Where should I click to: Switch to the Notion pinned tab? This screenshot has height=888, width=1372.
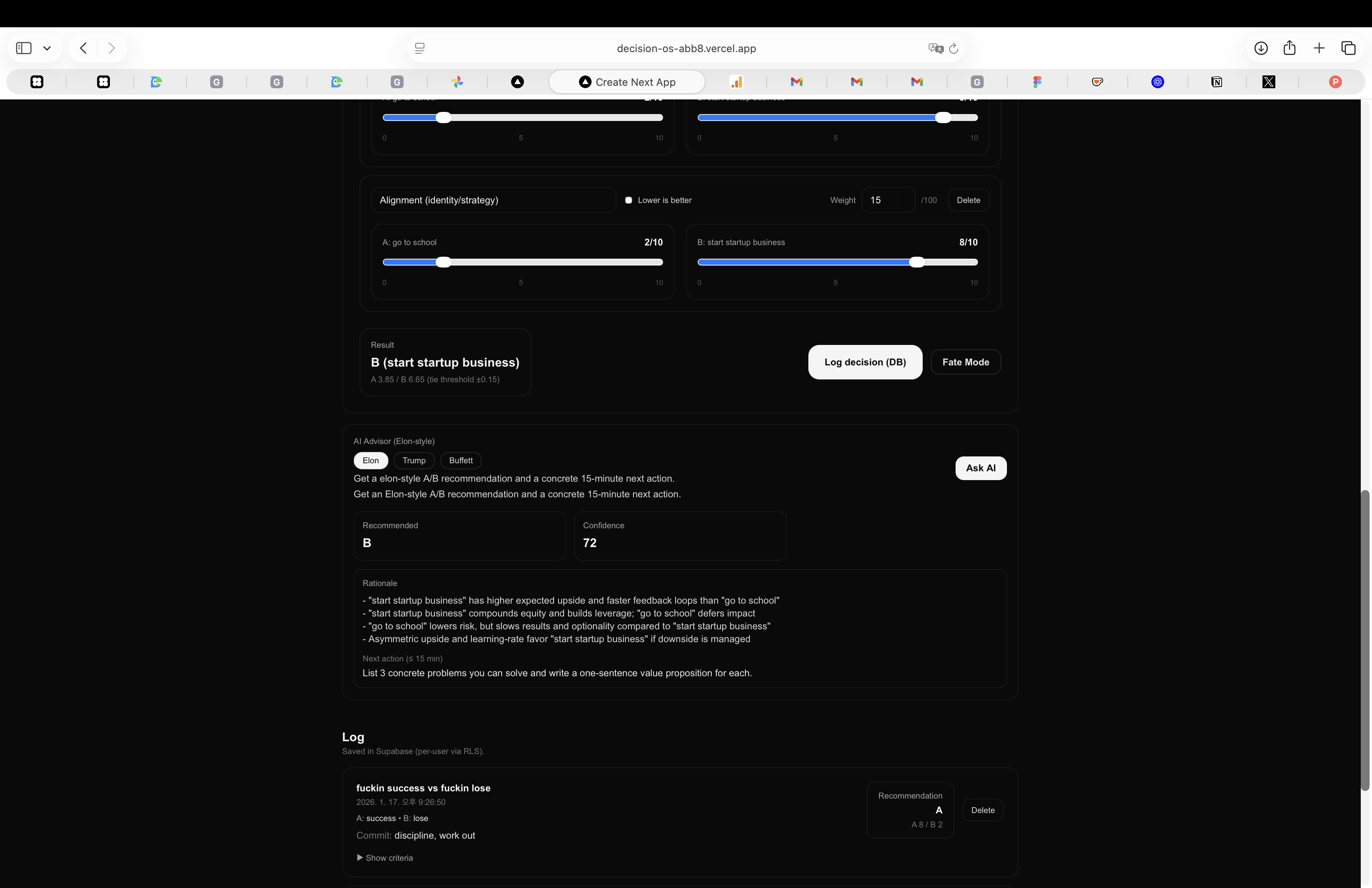tap(1216, 82)
